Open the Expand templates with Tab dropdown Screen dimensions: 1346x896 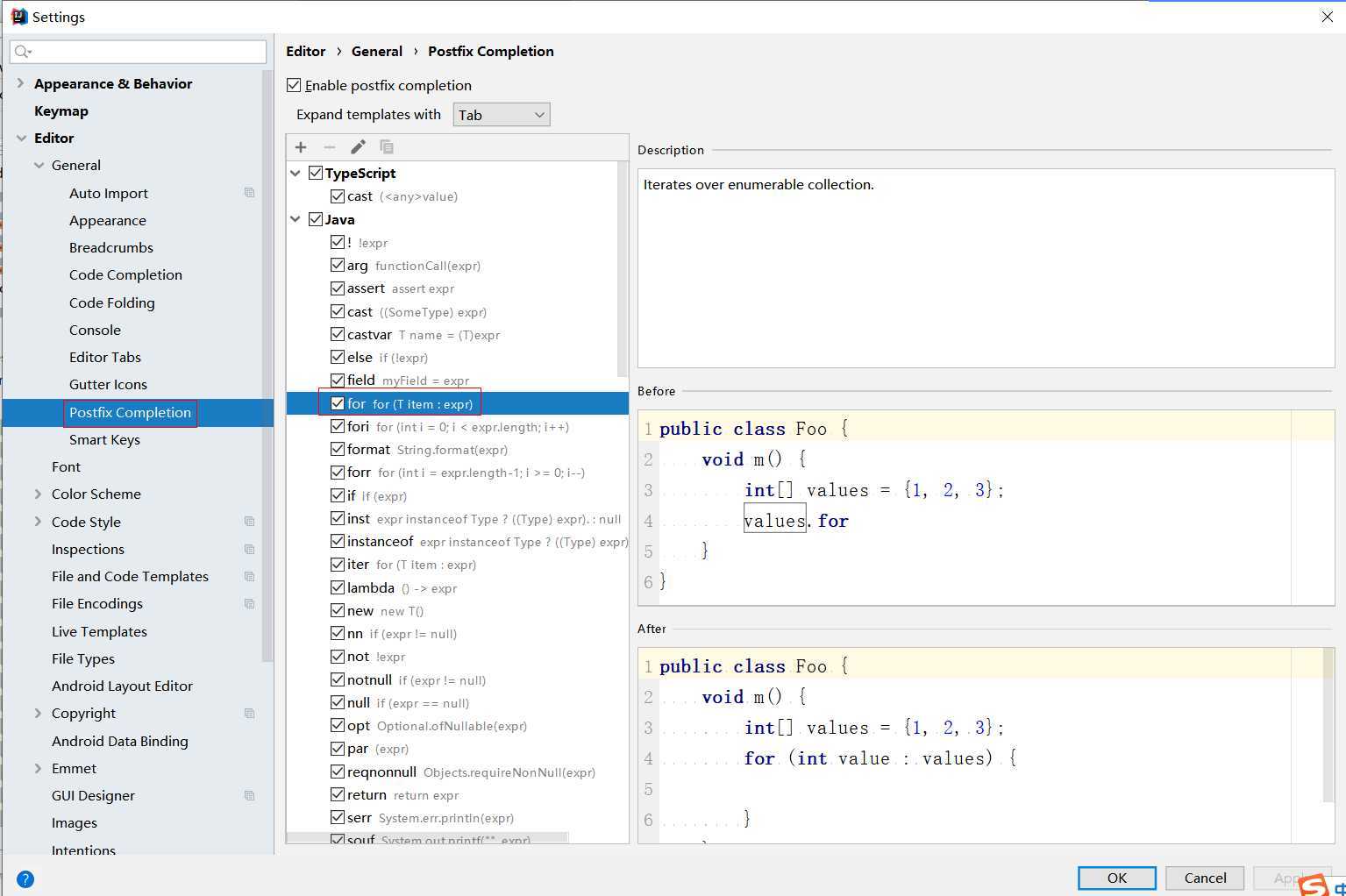point(502,115)
